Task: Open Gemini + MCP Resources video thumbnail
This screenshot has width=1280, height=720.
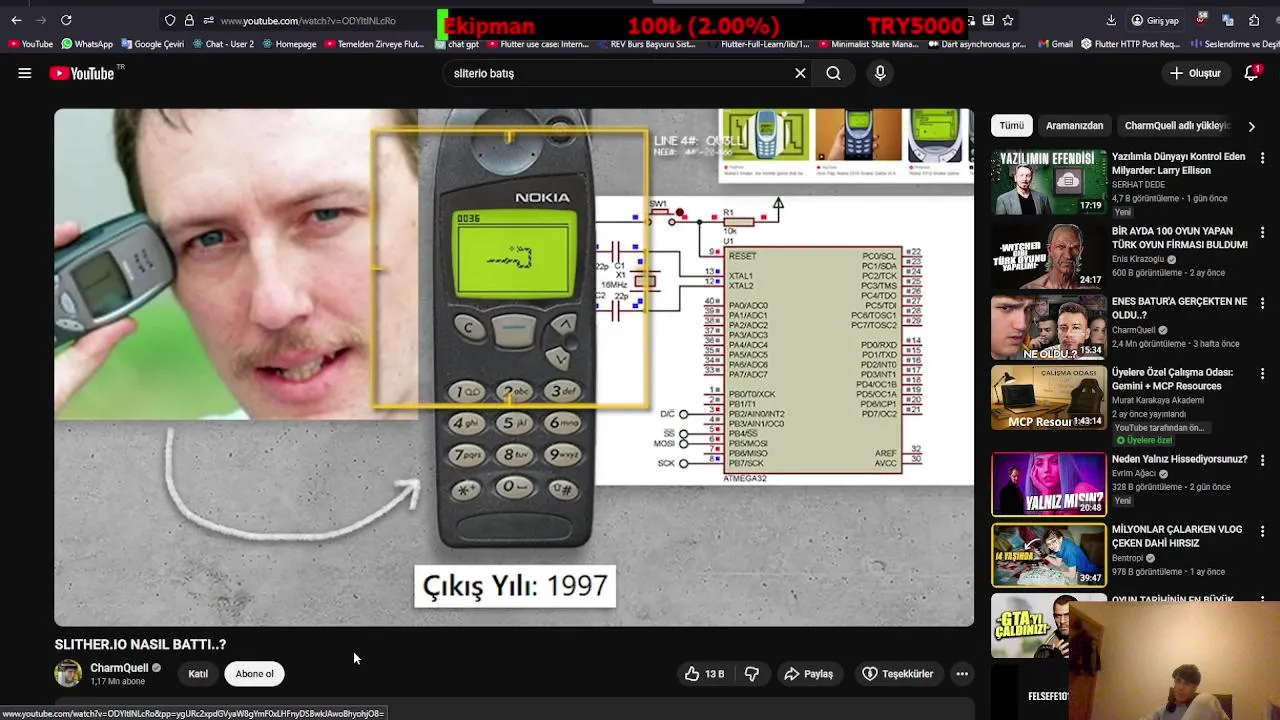Action: click(x=1049, y=398)
